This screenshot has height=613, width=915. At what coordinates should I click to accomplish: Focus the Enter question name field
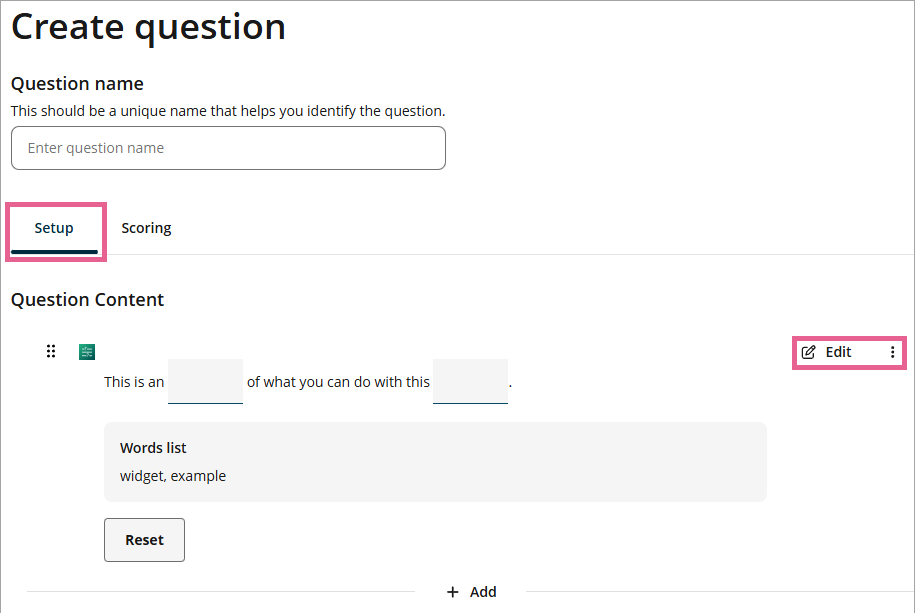[x=228, y=148]
